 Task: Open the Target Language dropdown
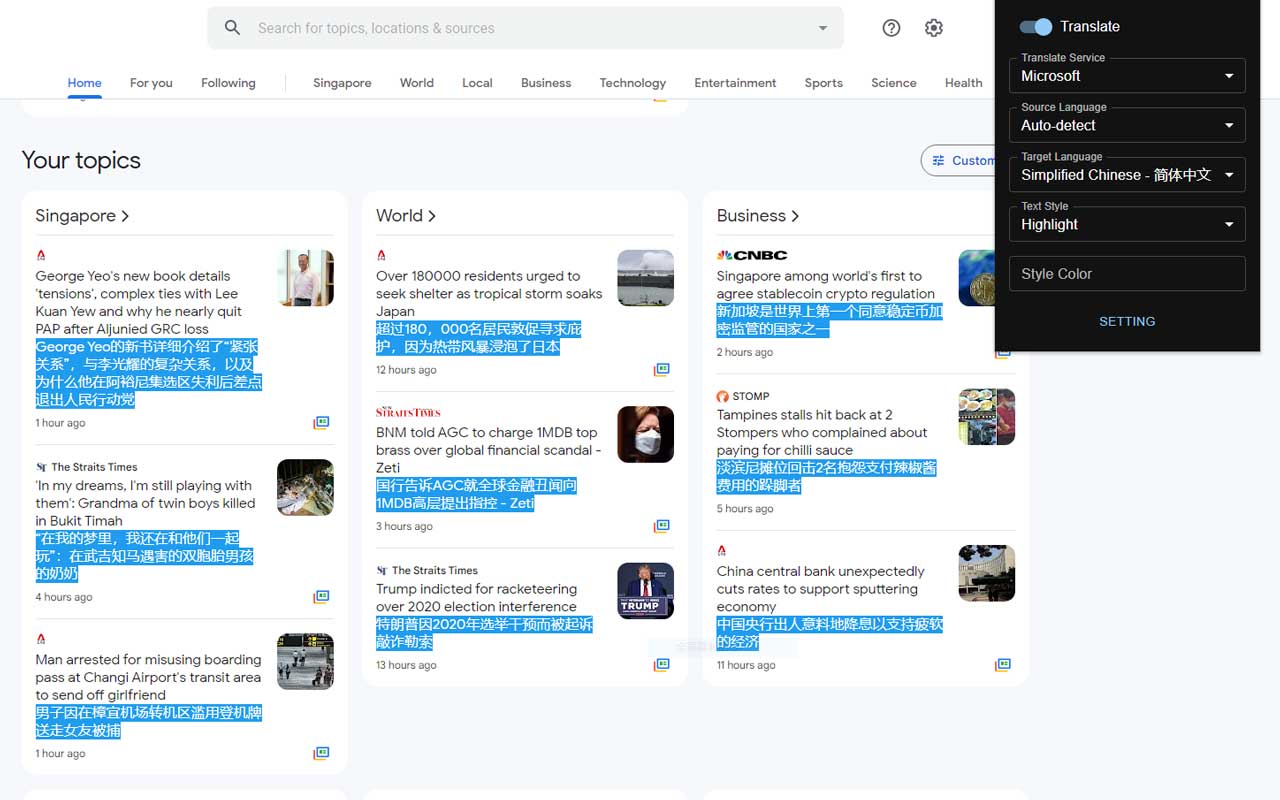[1127, 175]
